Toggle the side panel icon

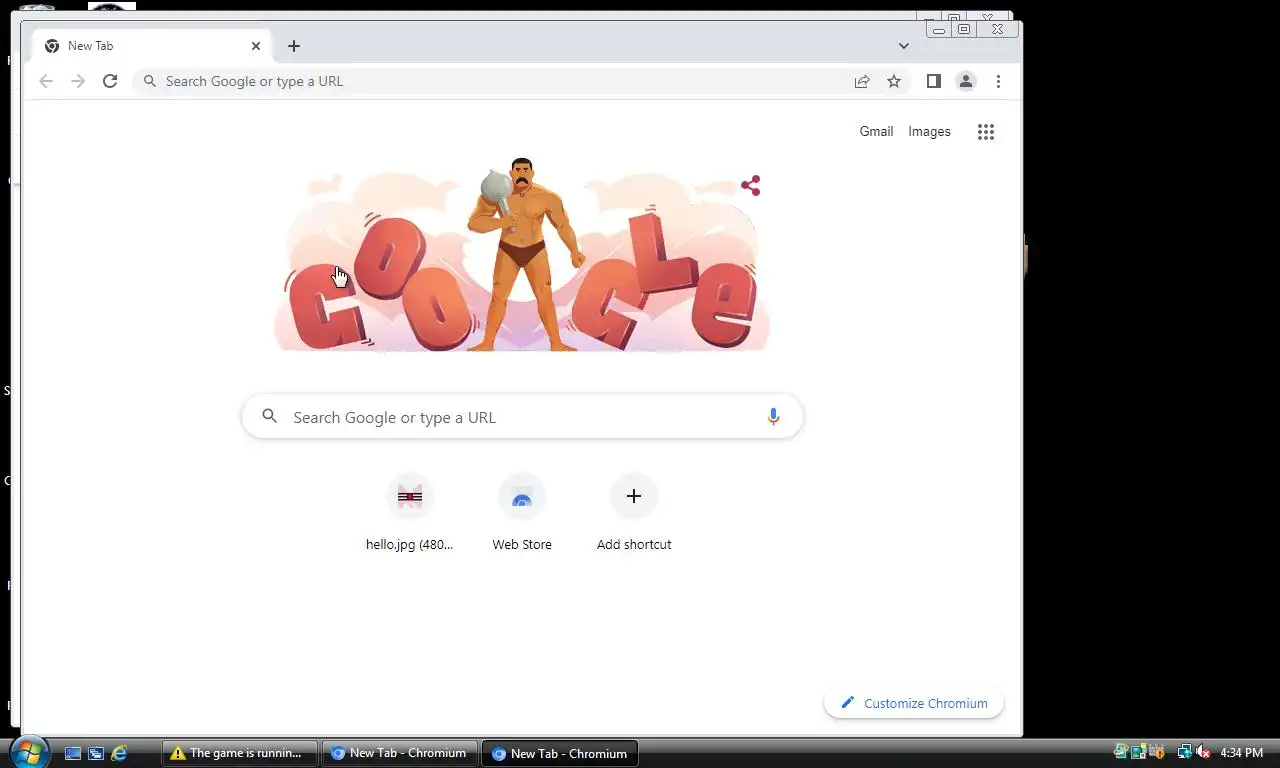pyautogui.click(x=933, y=81)
